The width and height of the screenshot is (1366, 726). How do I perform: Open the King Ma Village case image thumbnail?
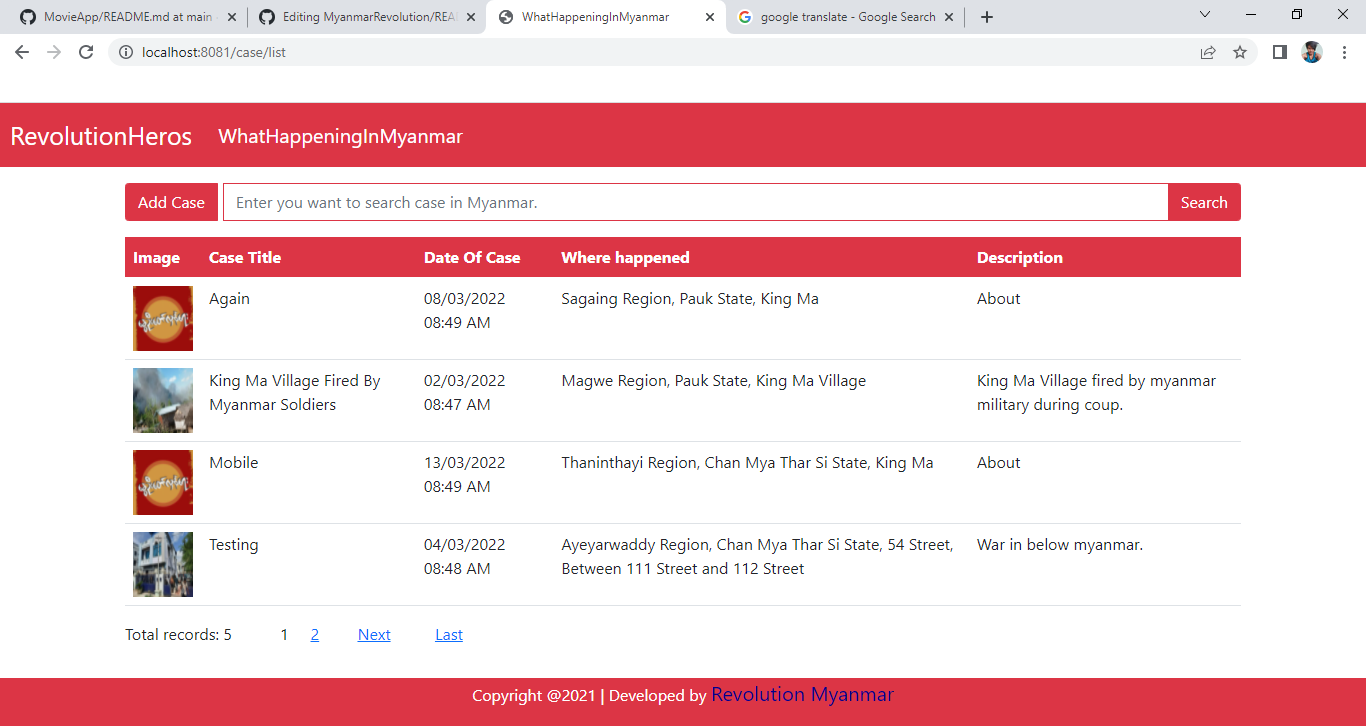pyautogui.click(x=162, y=400)
